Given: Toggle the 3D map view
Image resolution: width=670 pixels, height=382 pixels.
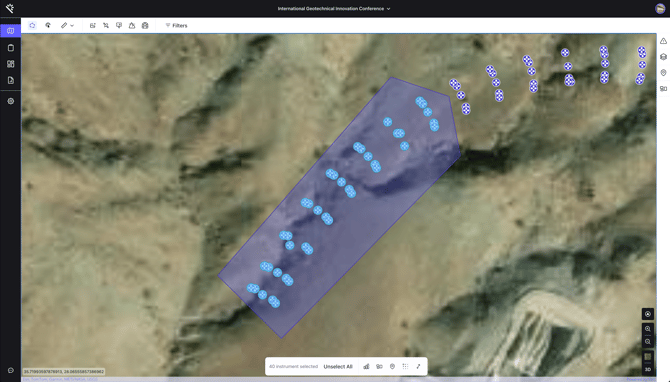Looking at the screenshot, I should [648, 370].
